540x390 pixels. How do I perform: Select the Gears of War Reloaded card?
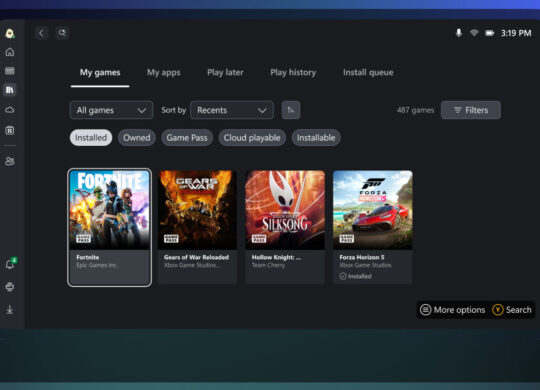point(197,227)
